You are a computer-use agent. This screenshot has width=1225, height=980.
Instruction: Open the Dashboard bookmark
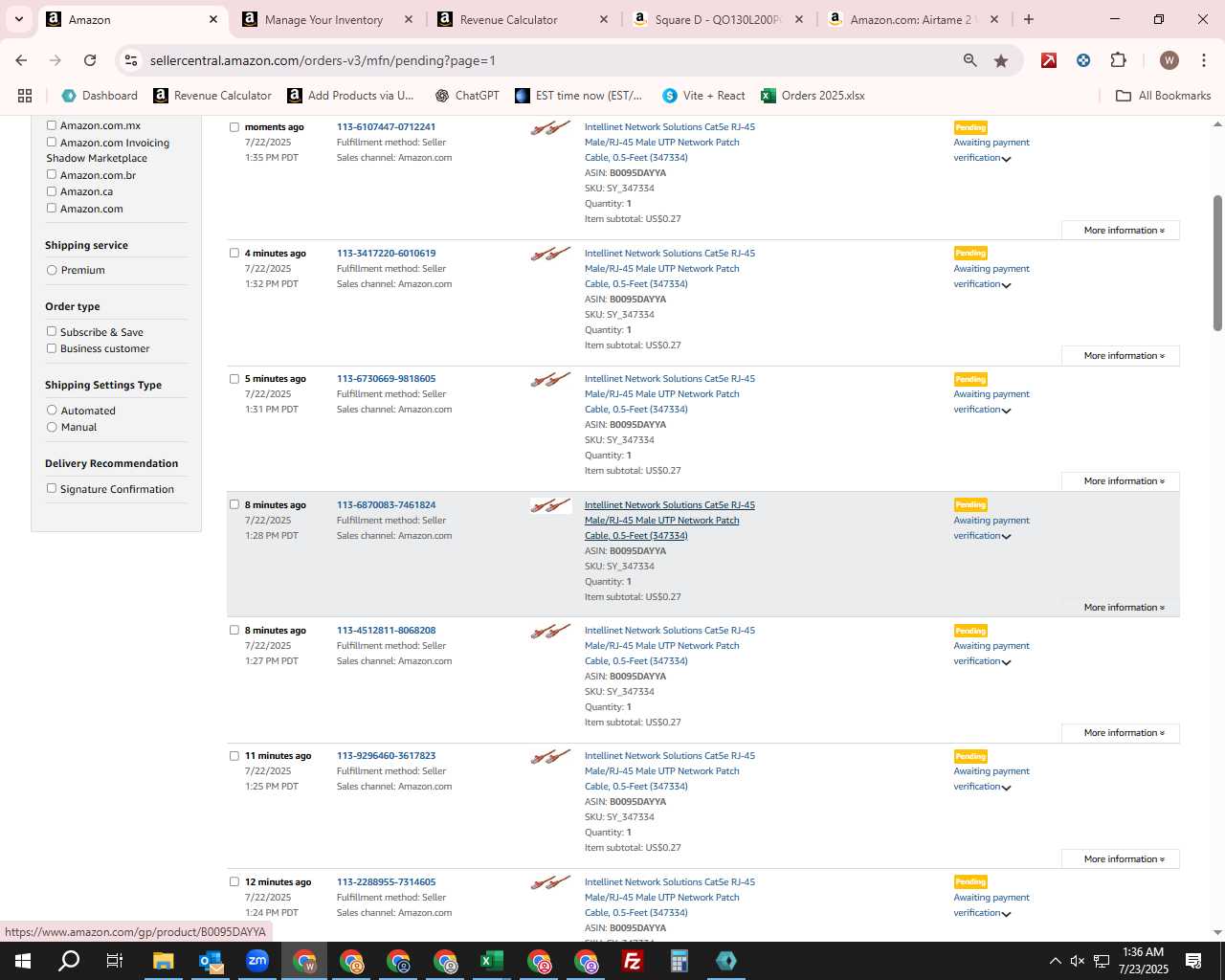pyautogui.click(x=100, y=96)
